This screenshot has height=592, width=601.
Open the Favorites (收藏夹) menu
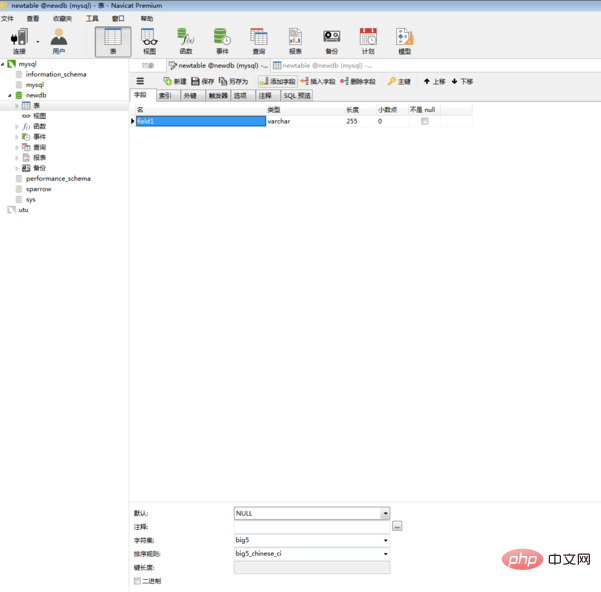point(62,18)
